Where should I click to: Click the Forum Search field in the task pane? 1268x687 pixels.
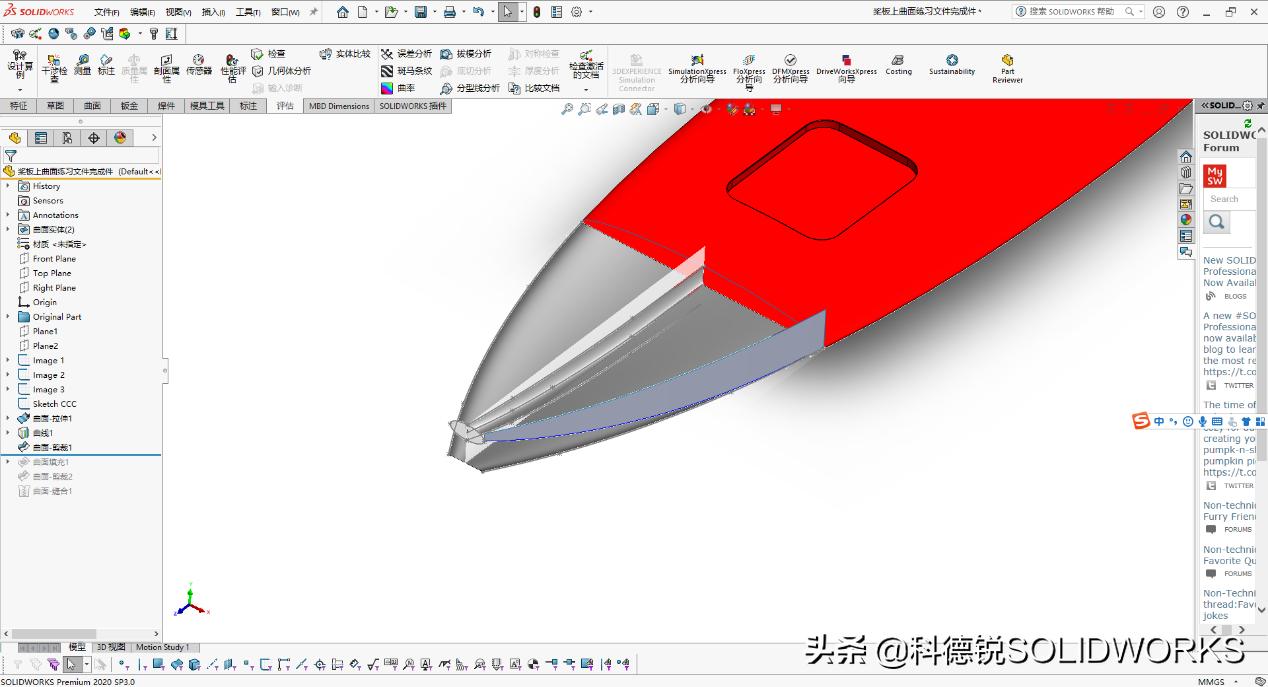pos(1227,199)
